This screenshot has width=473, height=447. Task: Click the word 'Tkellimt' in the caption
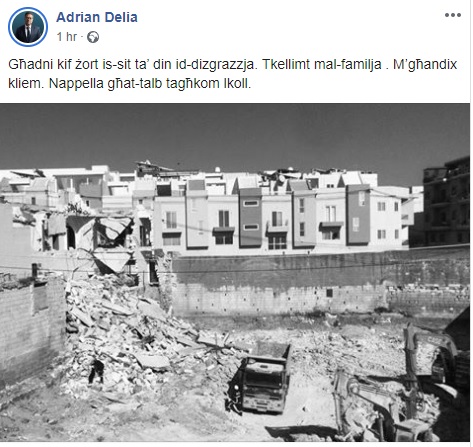coord(285,64)
